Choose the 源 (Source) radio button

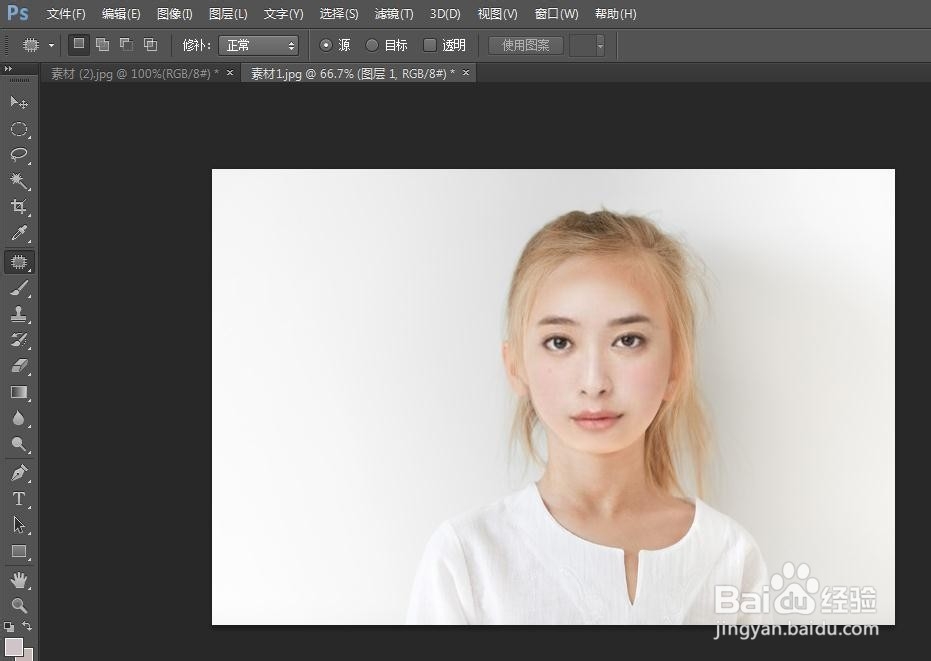click(325, 45)
